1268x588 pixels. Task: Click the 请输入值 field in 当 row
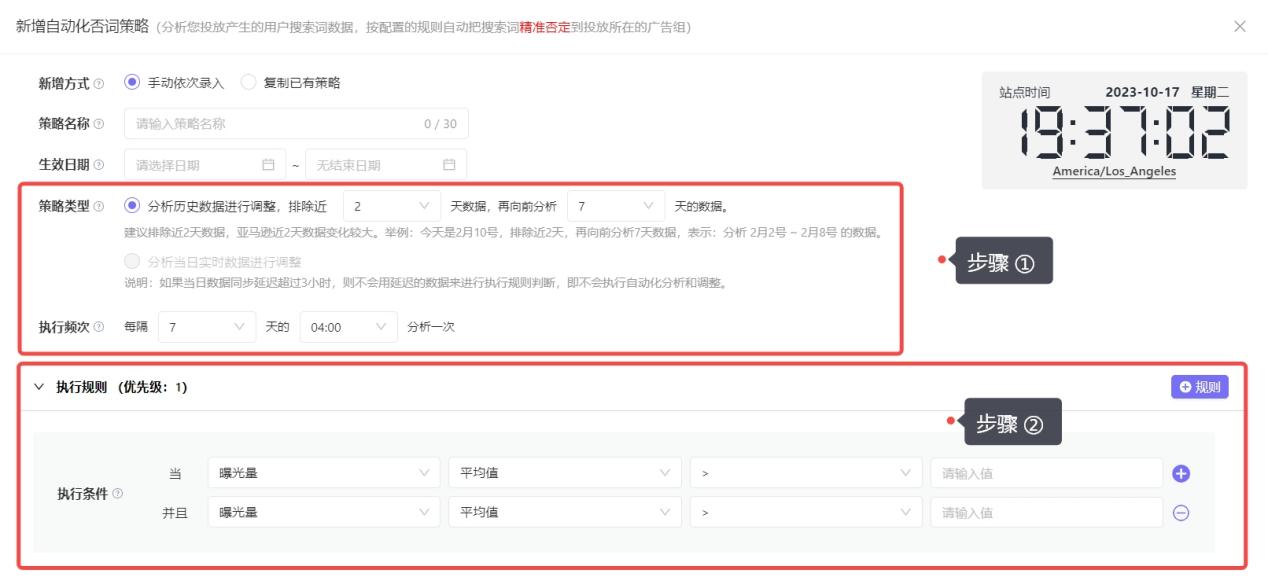[x=1046, y=473]
